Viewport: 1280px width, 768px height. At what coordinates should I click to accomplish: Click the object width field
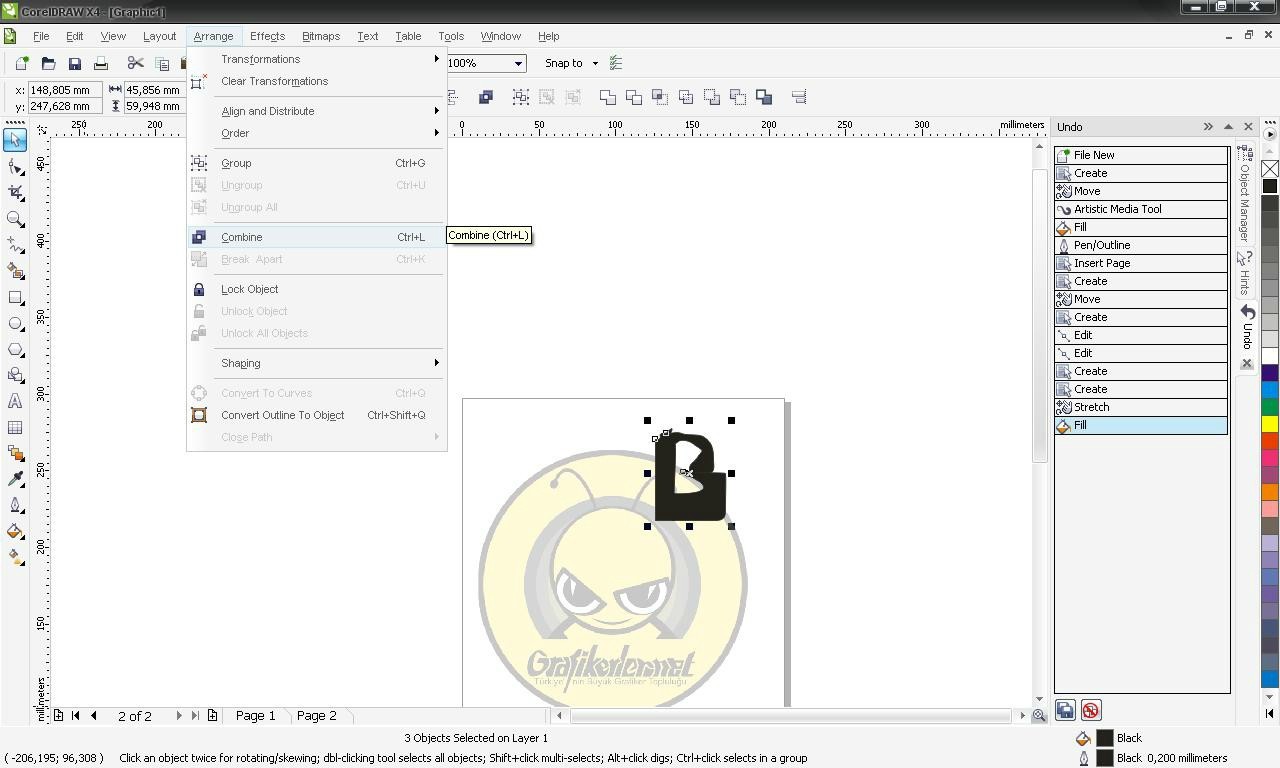point(153,89)
